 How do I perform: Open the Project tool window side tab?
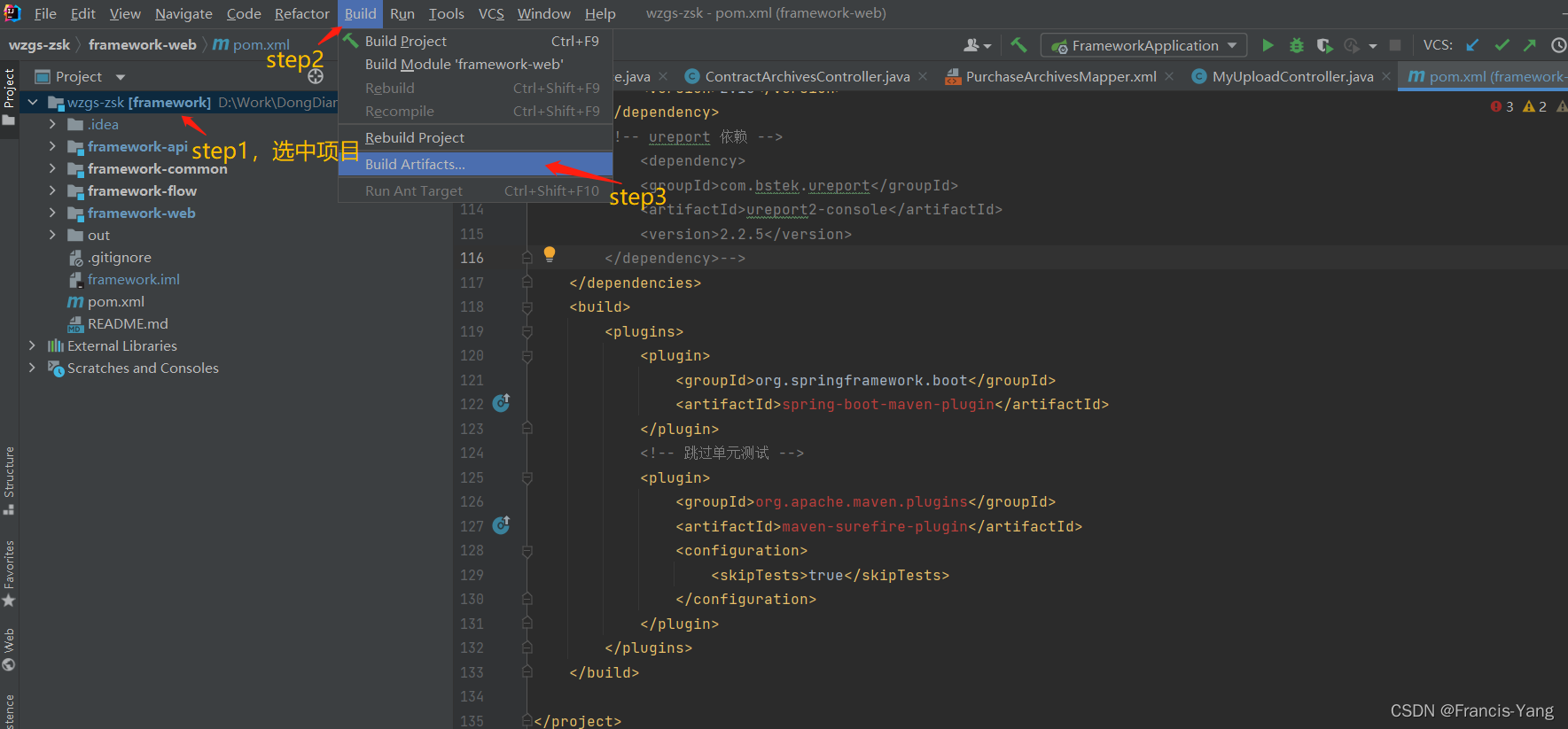tap(9, 97)
